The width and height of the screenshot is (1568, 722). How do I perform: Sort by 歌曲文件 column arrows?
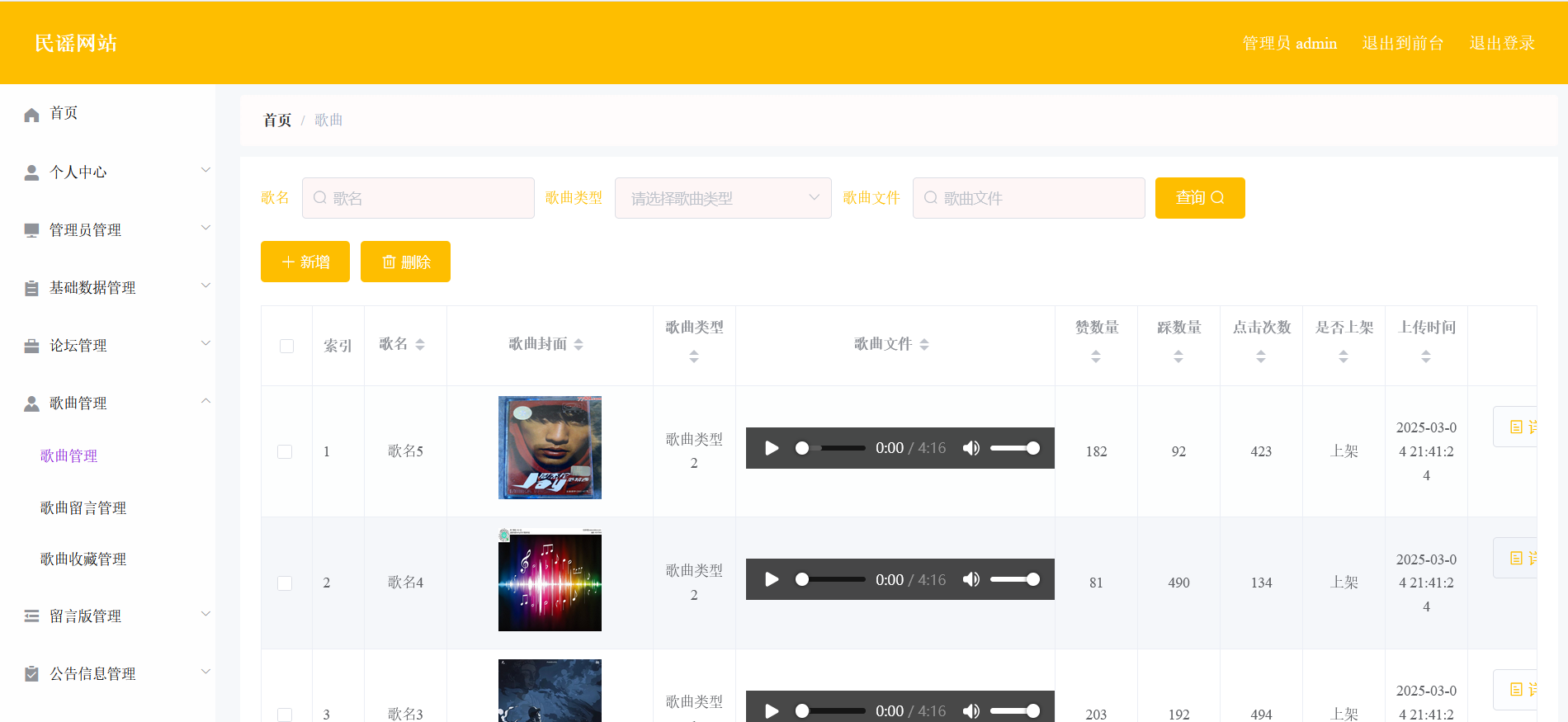924,345
